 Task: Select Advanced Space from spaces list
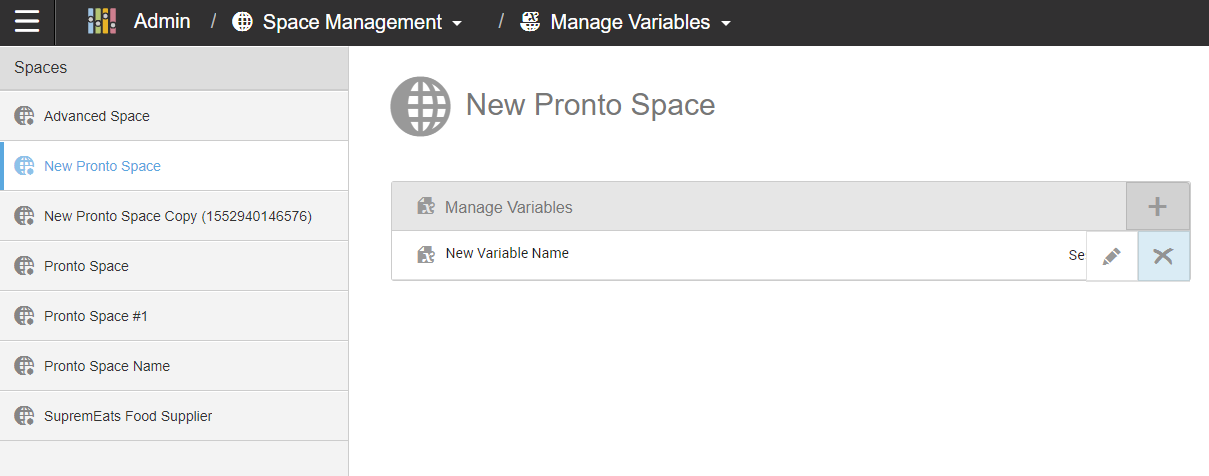pyautogui.click(x=97, y=116)
